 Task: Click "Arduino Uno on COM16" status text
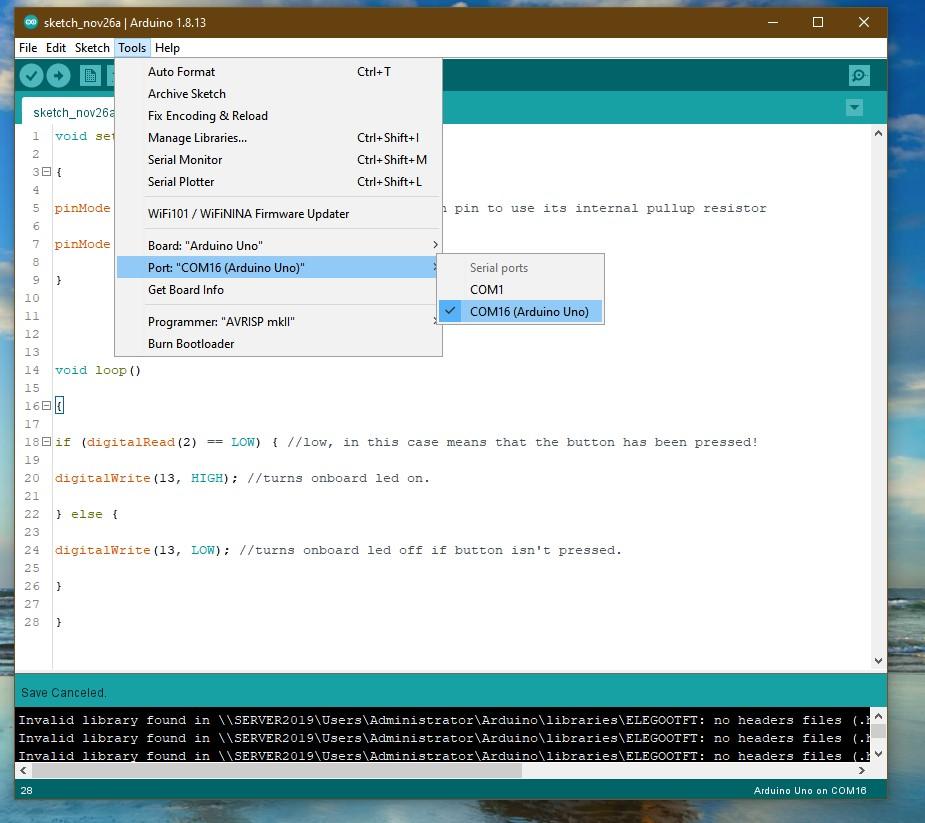809,791
